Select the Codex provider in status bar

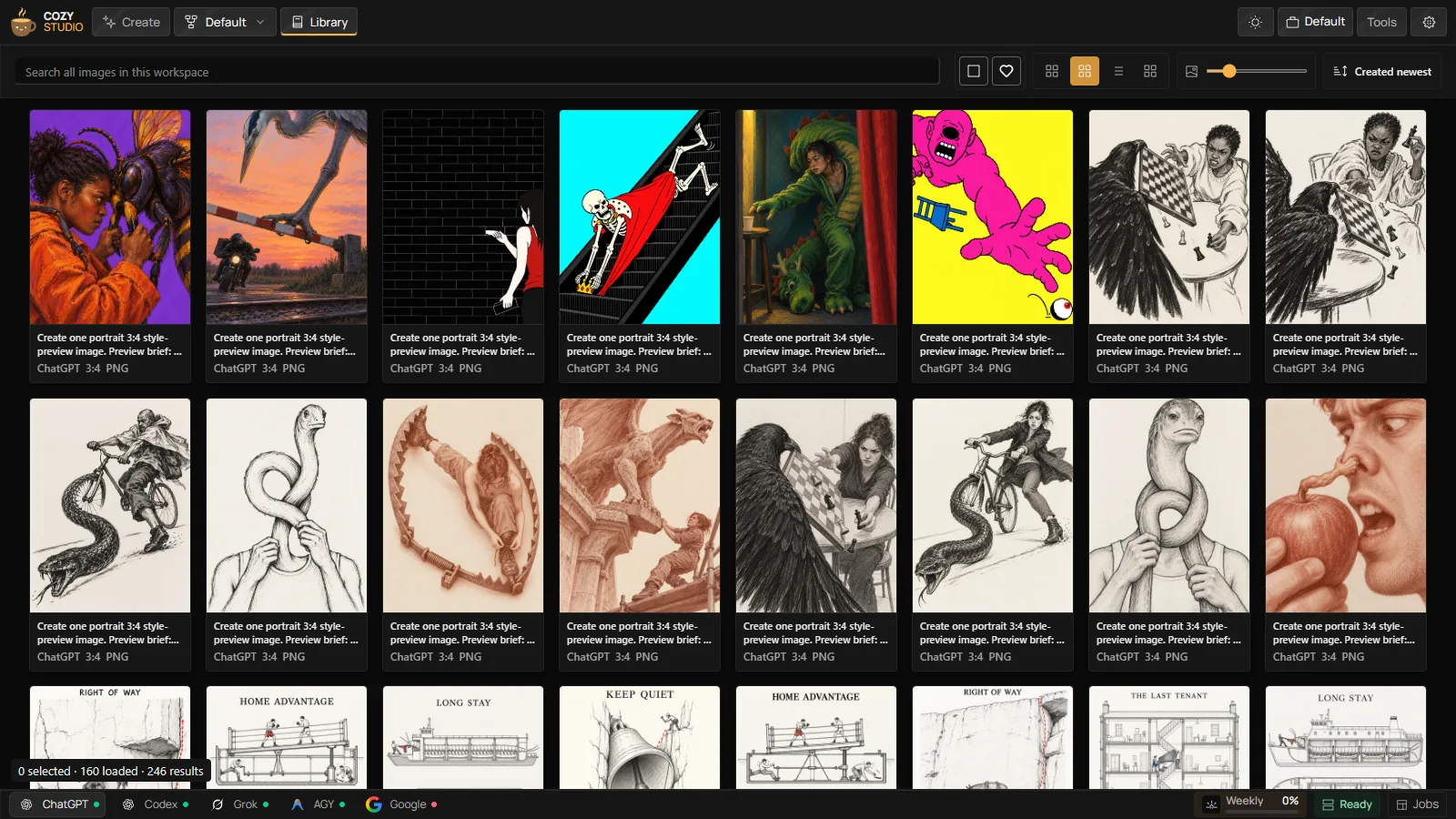[155, 804]
